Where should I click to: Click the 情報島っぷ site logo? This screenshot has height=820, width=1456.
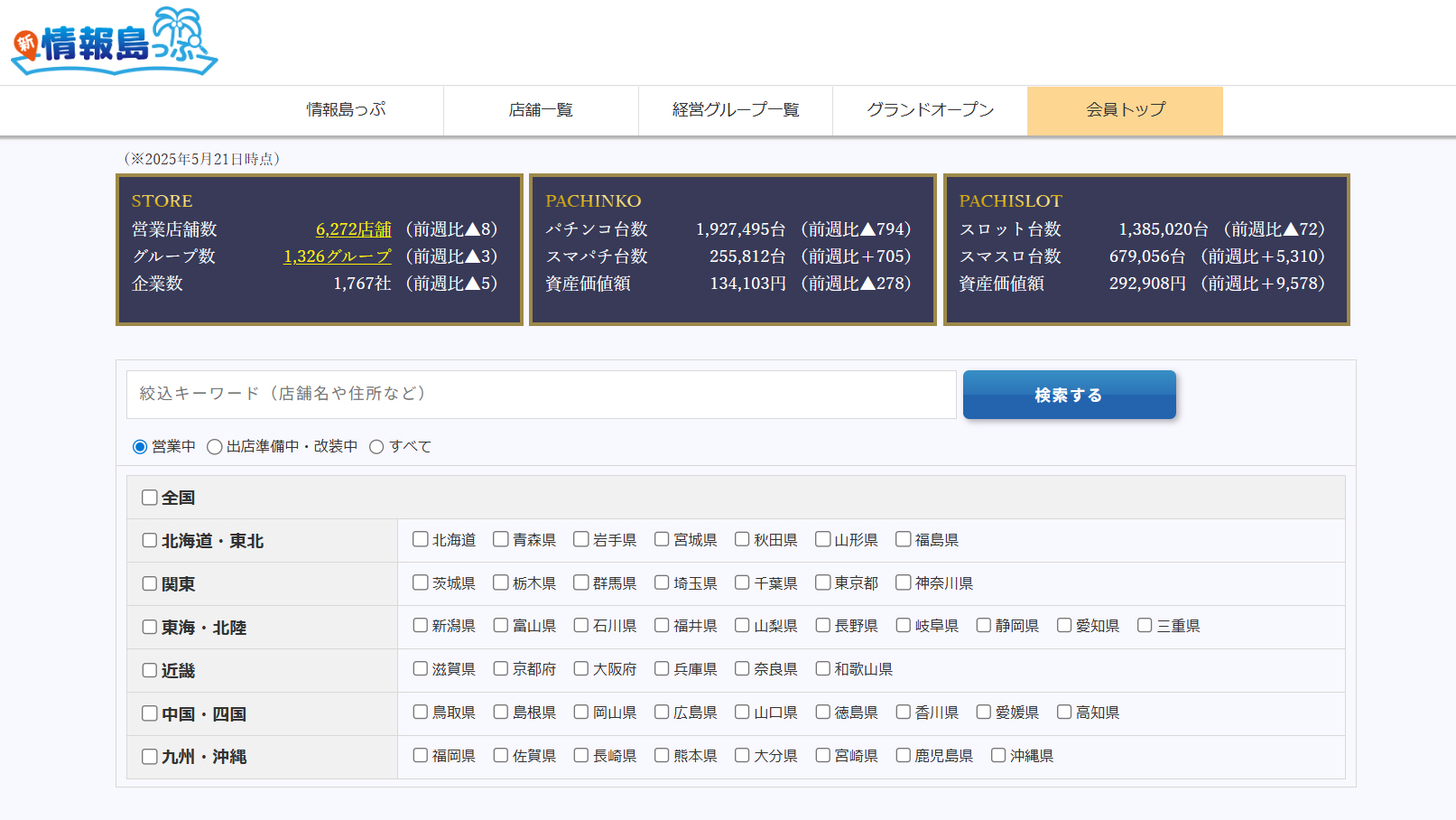tap(115, 42)
